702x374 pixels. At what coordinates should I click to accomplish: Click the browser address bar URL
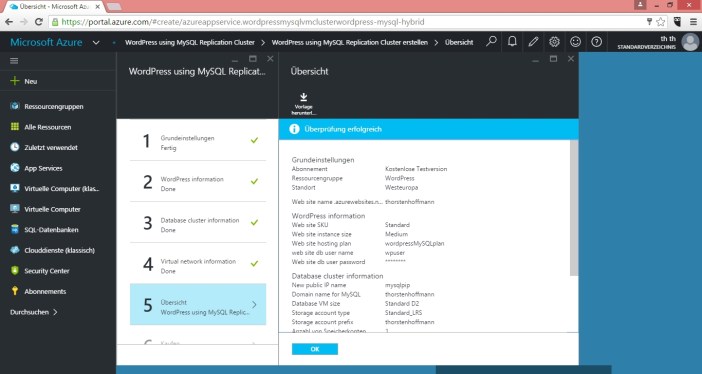click(243, 21)
